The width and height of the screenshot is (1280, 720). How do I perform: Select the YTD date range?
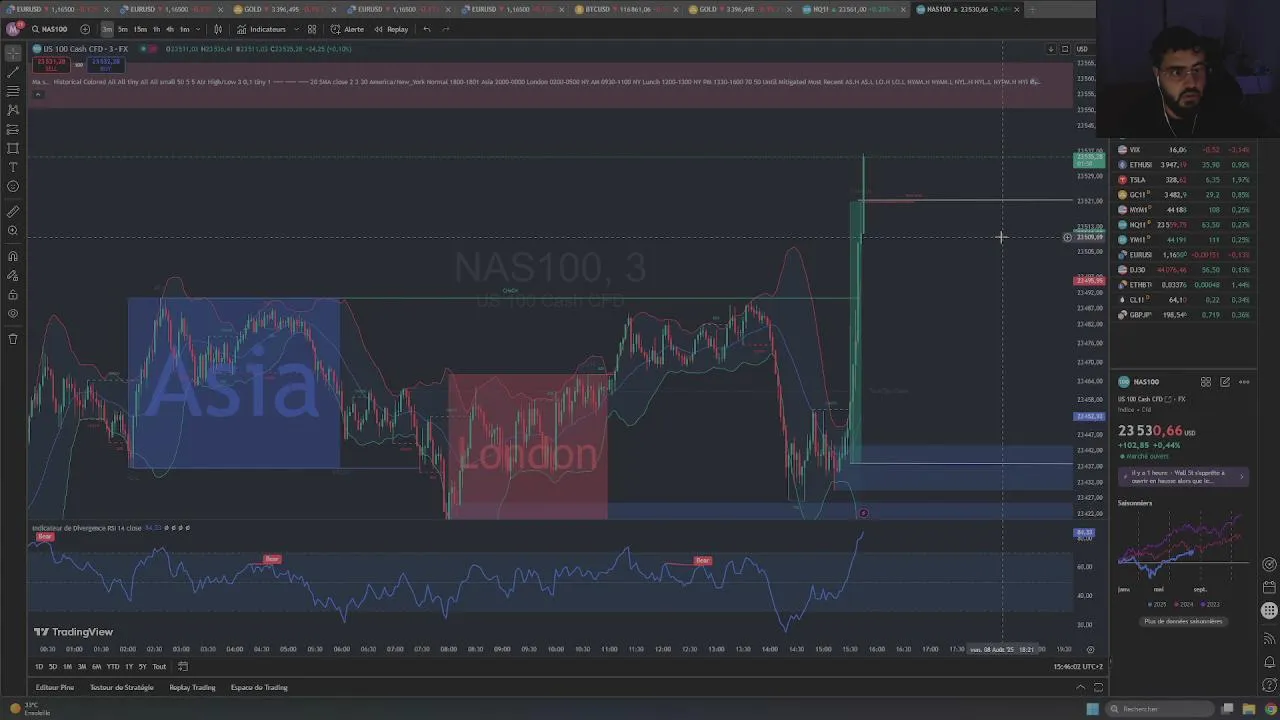[x=113, y=667]
